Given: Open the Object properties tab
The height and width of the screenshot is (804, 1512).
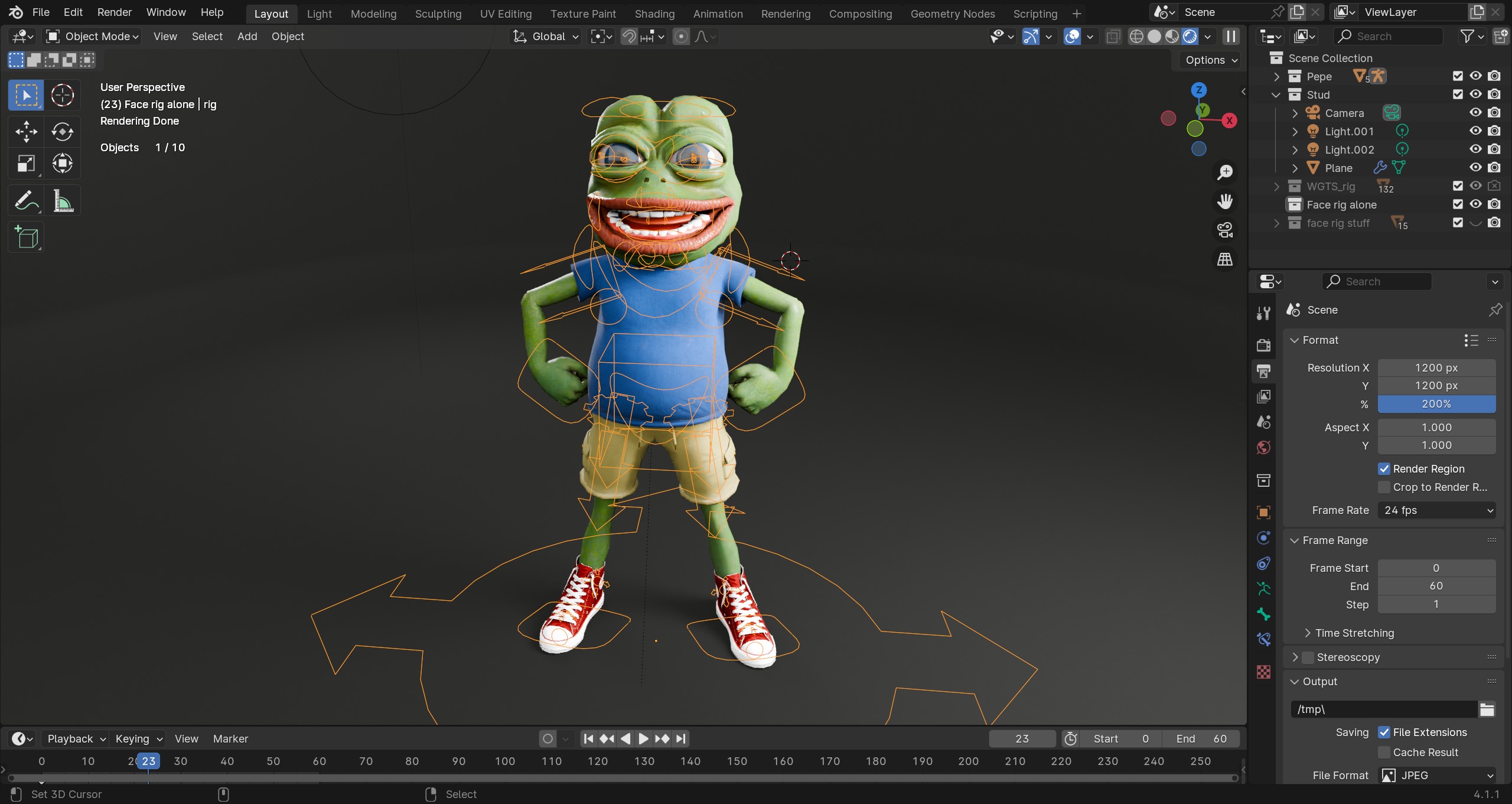Looking at the screenshot, I should [1263, 512].
